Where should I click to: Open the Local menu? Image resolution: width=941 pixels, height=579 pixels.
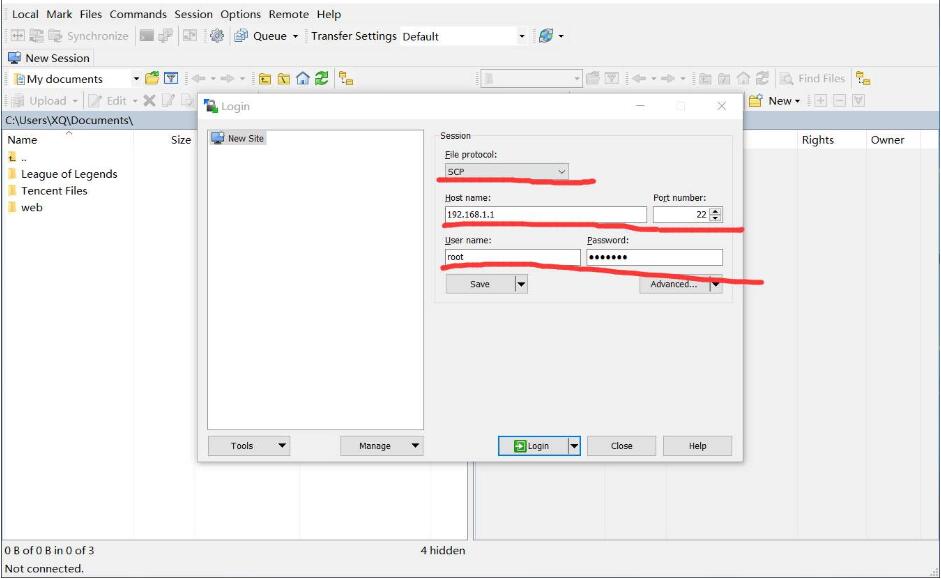pos(25,14)
